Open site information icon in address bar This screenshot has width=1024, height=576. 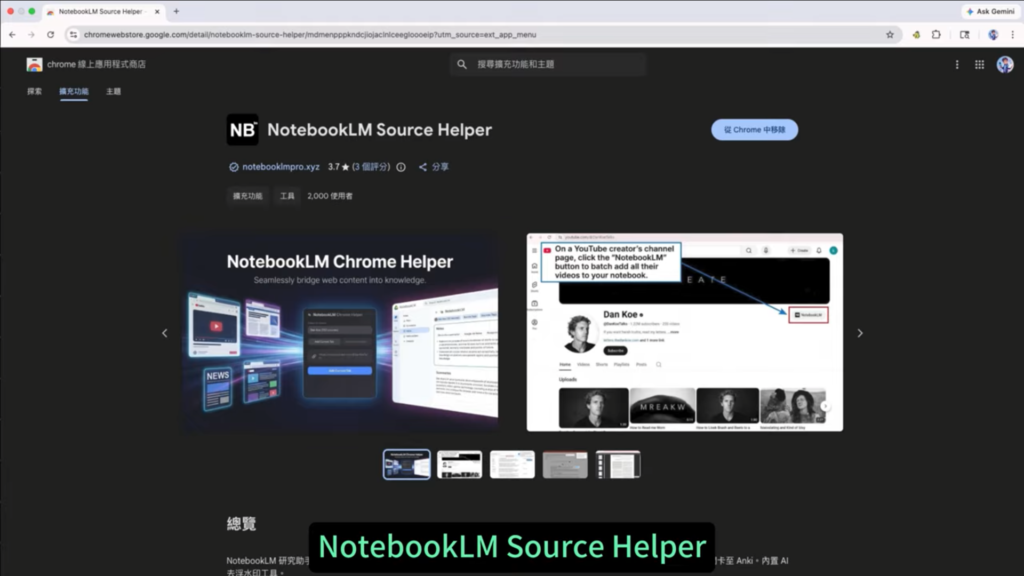tap(73, 35)
